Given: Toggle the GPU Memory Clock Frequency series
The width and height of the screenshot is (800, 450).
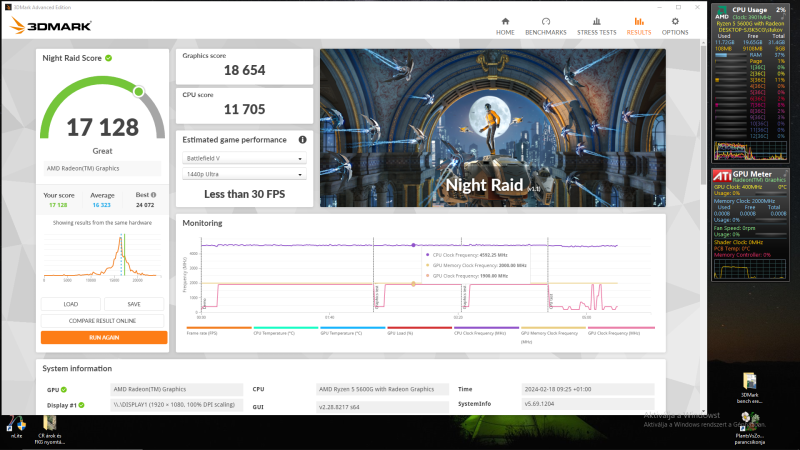Looking at the screenshot, I should pyautogui.click(x=553, y=334).
